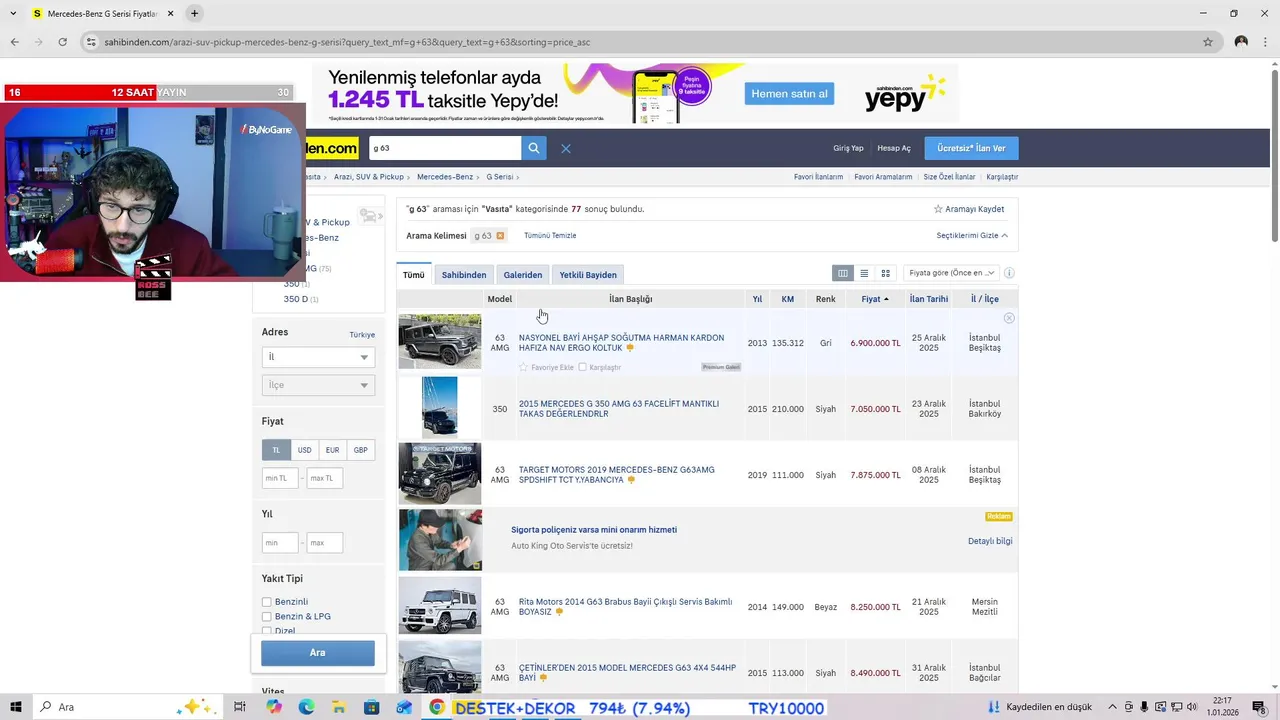Open the TARGET MOTORS 2019 listing title
The image size is (1280, 720).
pyautogui.click(x=616, y=475)
